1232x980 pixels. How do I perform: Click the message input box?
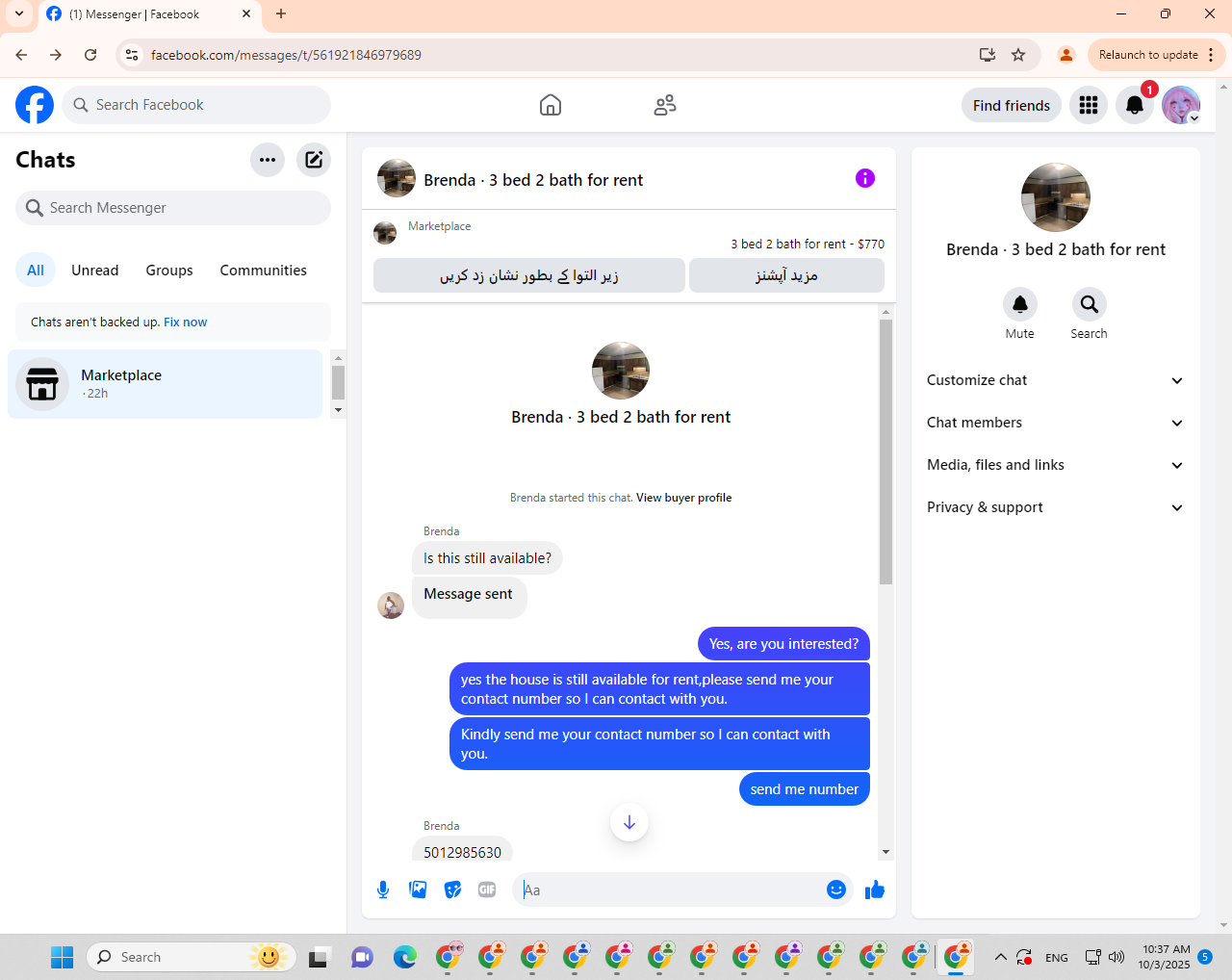pyautogui.click(x=674, y=890)
